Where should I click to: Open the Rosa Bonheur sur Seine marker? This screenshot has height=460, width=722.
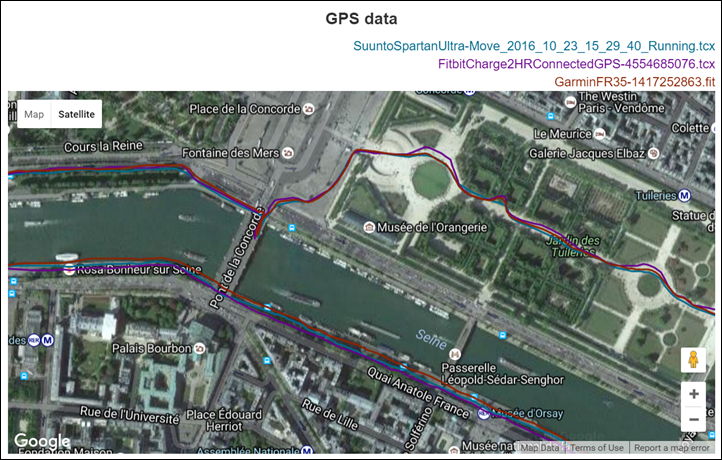(x=68, y=269)
